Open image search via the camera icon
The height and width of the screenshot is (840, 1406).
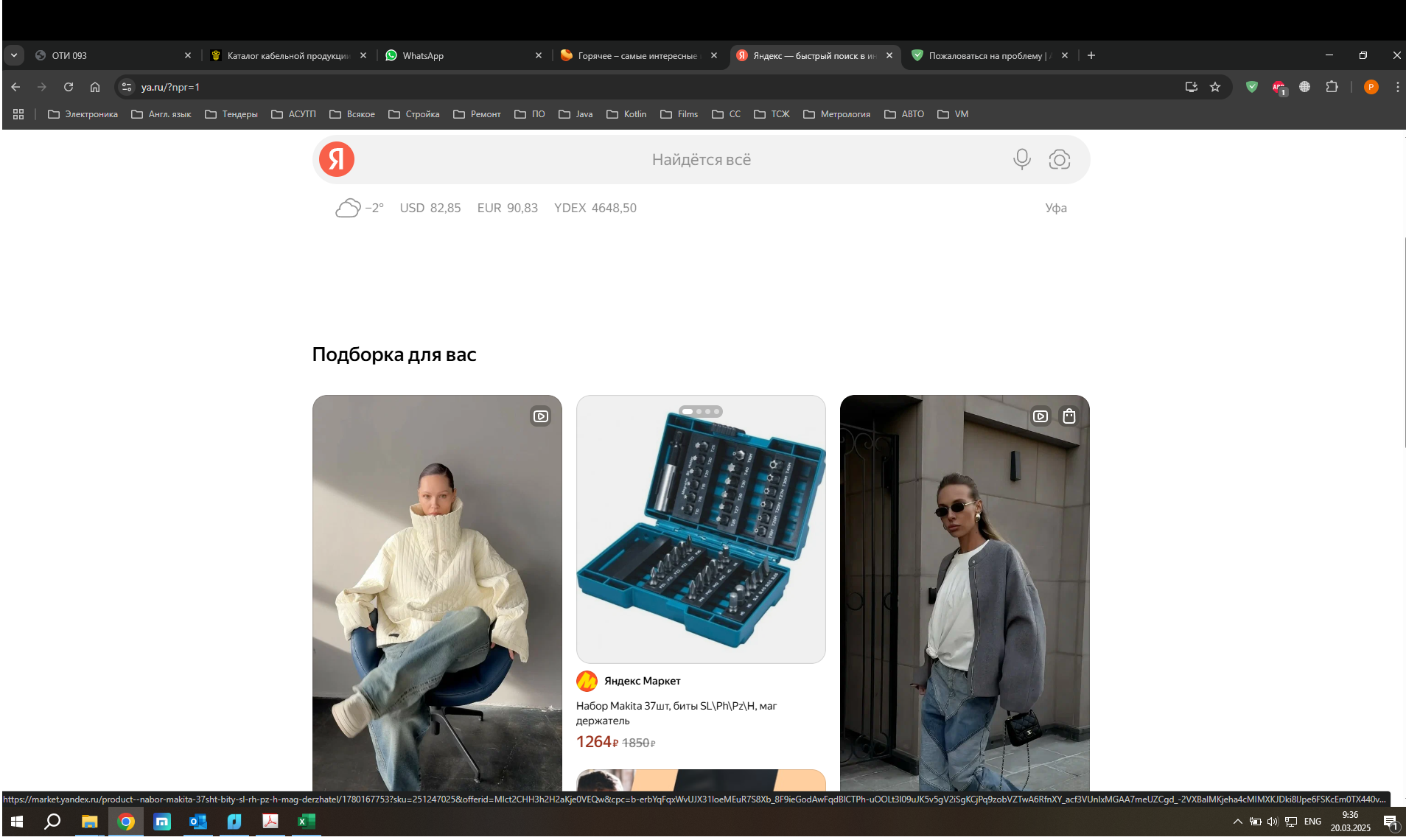[1060, 158]
